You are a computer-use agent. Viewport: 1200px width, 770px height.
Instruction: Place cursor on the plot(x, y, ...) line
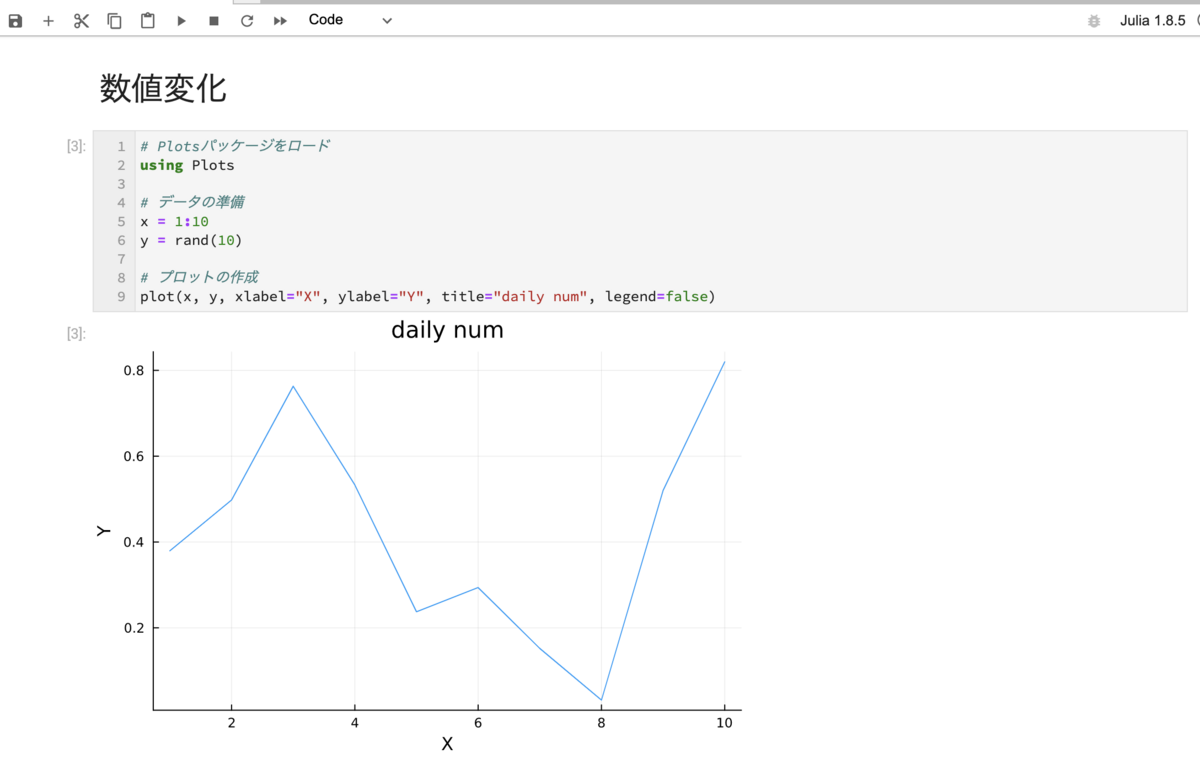coord(427,296)
